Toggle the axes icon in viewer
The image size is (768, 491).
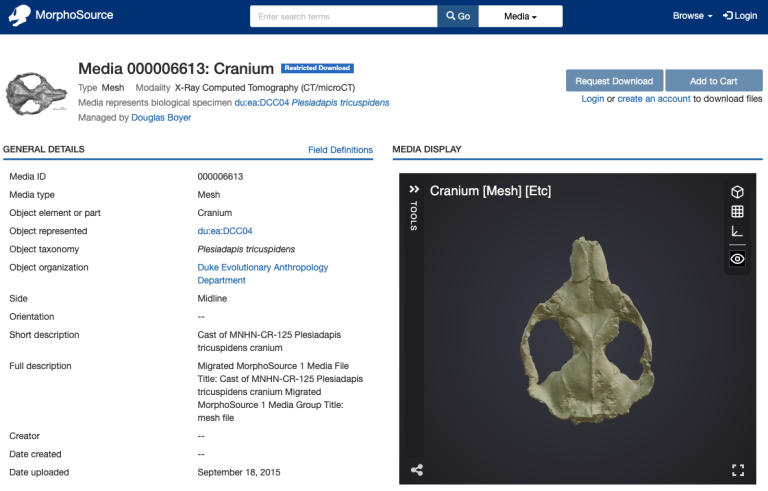point(737,232)
